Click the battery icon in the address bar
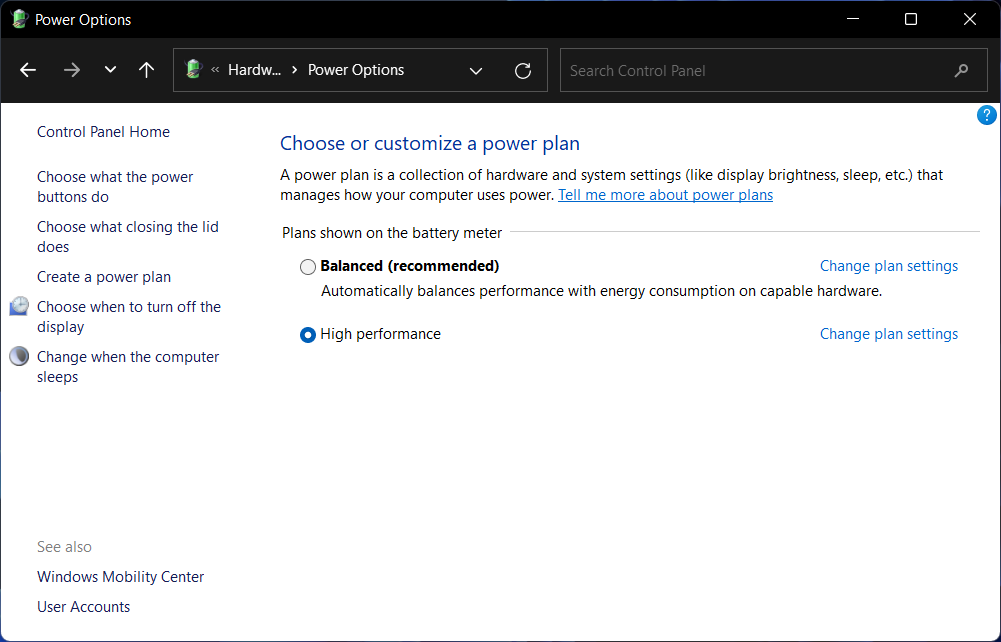 coord(193,70)
